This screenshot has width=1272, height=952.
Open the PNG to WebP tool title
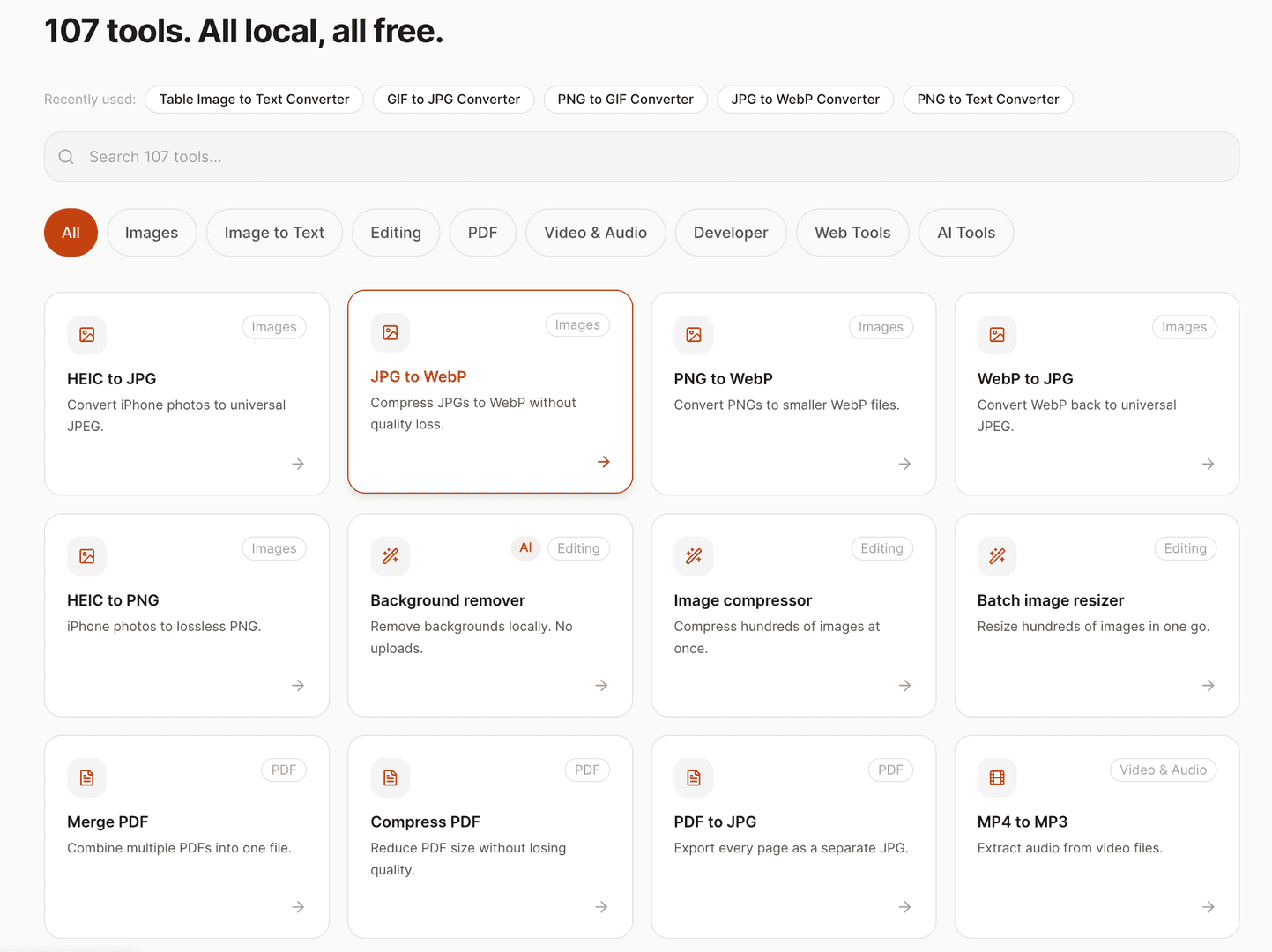coord(724,379)
